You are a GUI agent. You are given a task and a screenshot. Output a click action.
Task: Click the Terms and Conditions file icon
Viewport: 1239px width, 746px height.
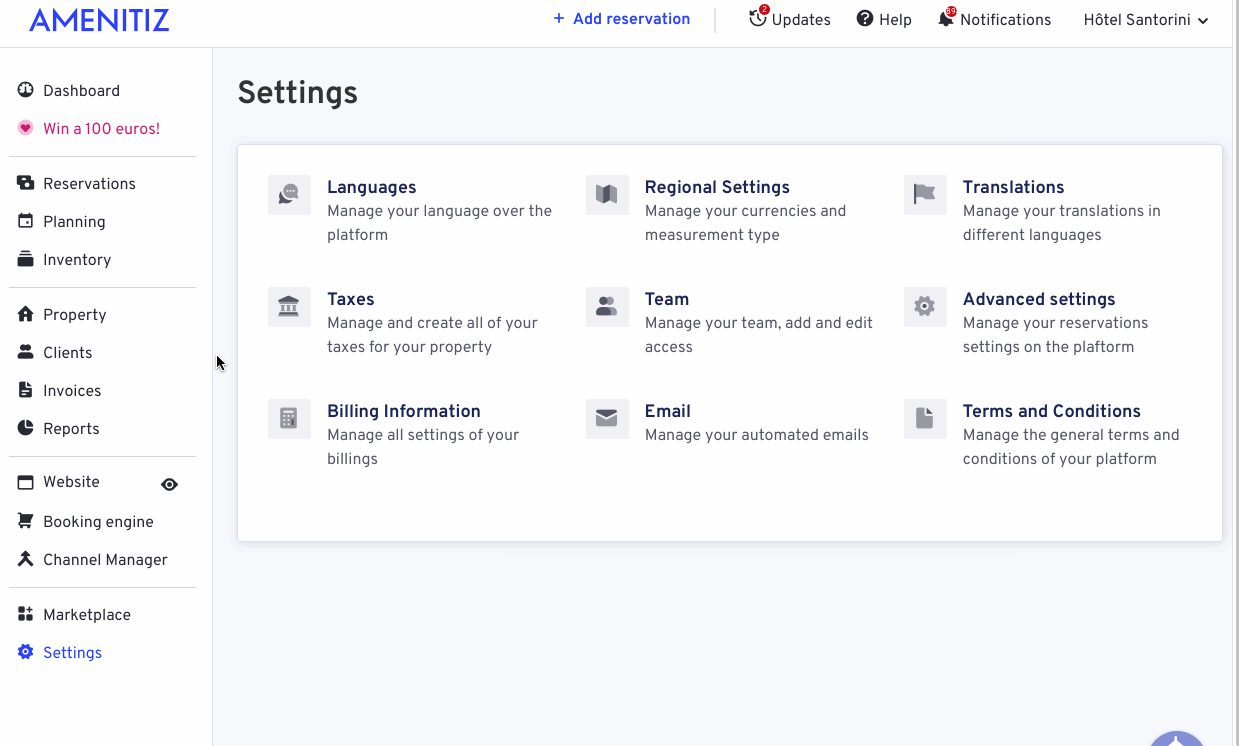click(x=925, y=419)
